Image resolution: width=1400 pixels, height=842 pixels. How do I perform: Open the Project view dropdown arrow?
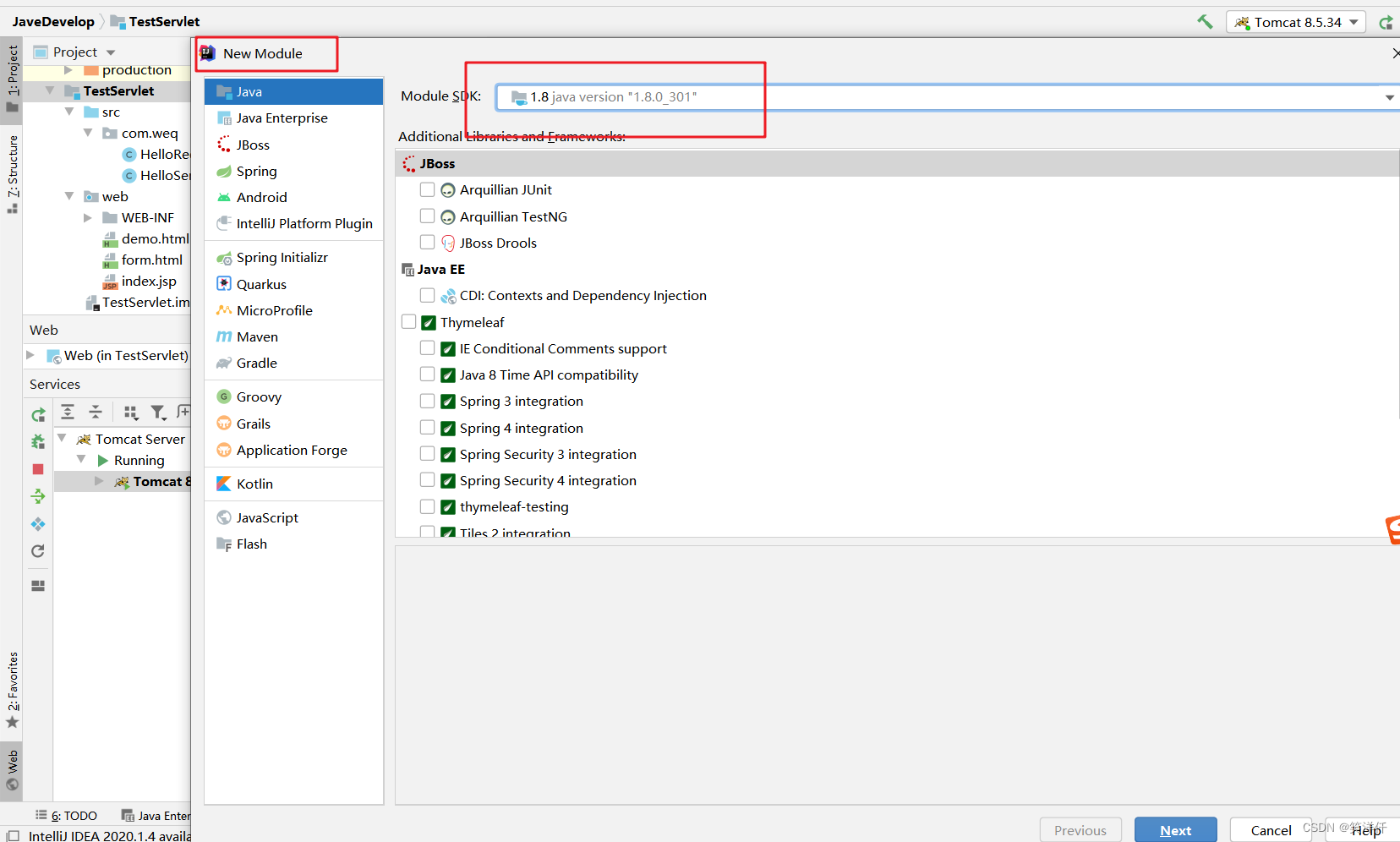[111, 52]
